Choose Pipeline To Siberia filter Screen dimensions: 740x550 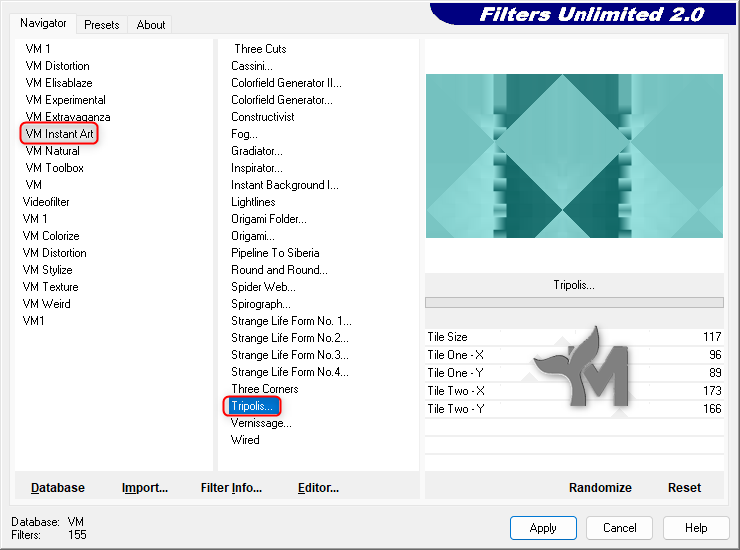275,253
